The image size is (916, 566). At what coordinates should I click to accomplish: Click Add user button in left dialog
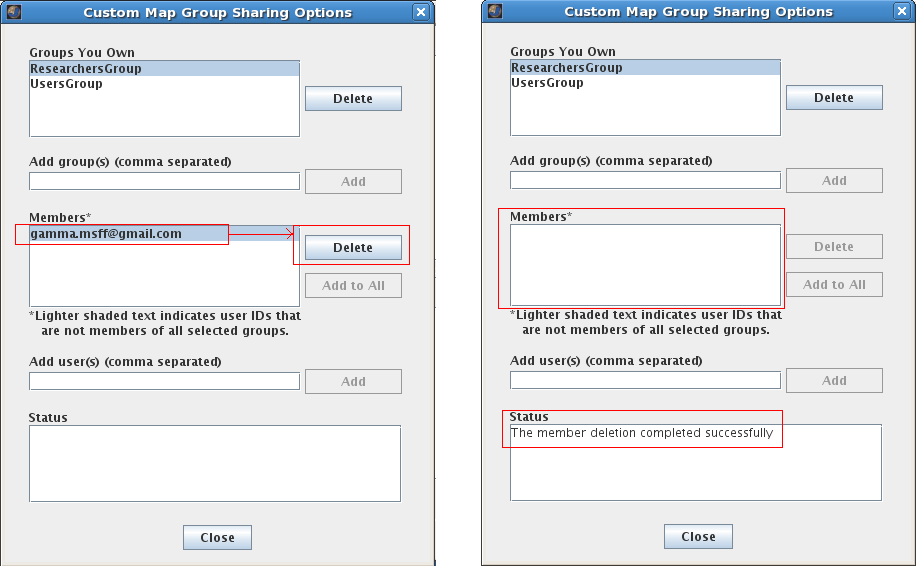pyautogui.click(x=353, y=381)
